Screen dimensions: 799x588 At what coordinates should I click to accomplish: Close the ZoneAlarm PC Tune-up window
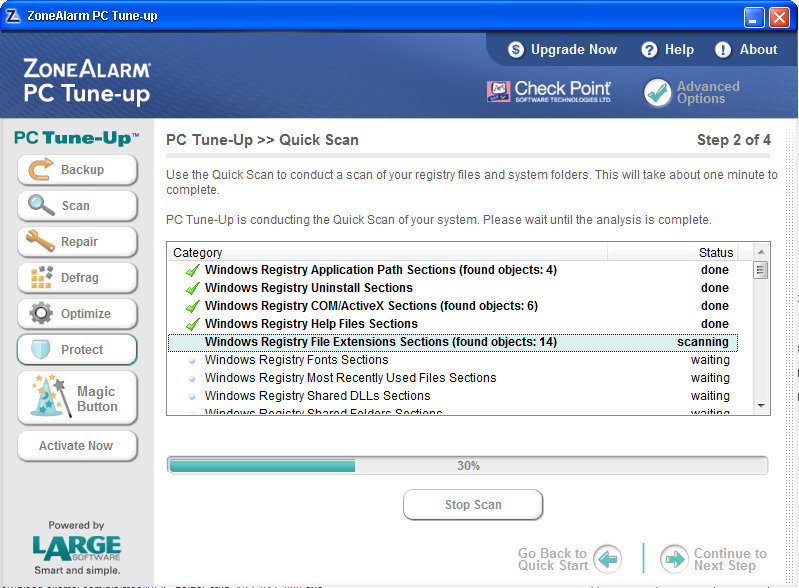(x=779, y=17)
